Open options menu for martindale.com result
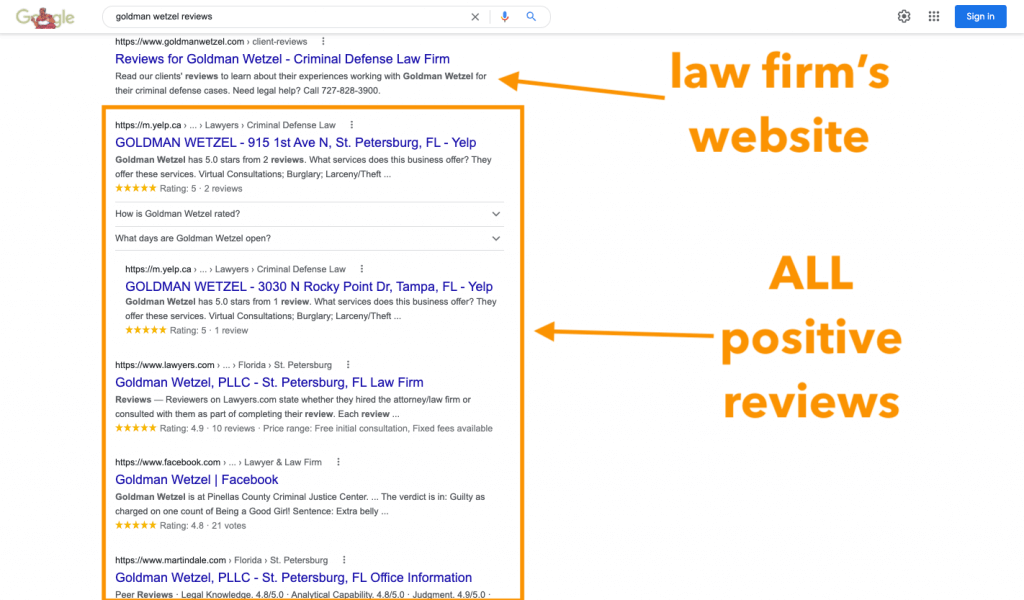1024x600 pixels. coord(344,560)
